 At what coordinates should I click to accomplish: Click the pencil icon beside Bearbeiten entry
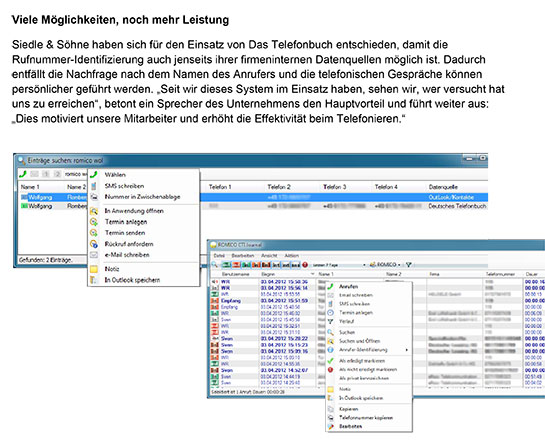330,426
